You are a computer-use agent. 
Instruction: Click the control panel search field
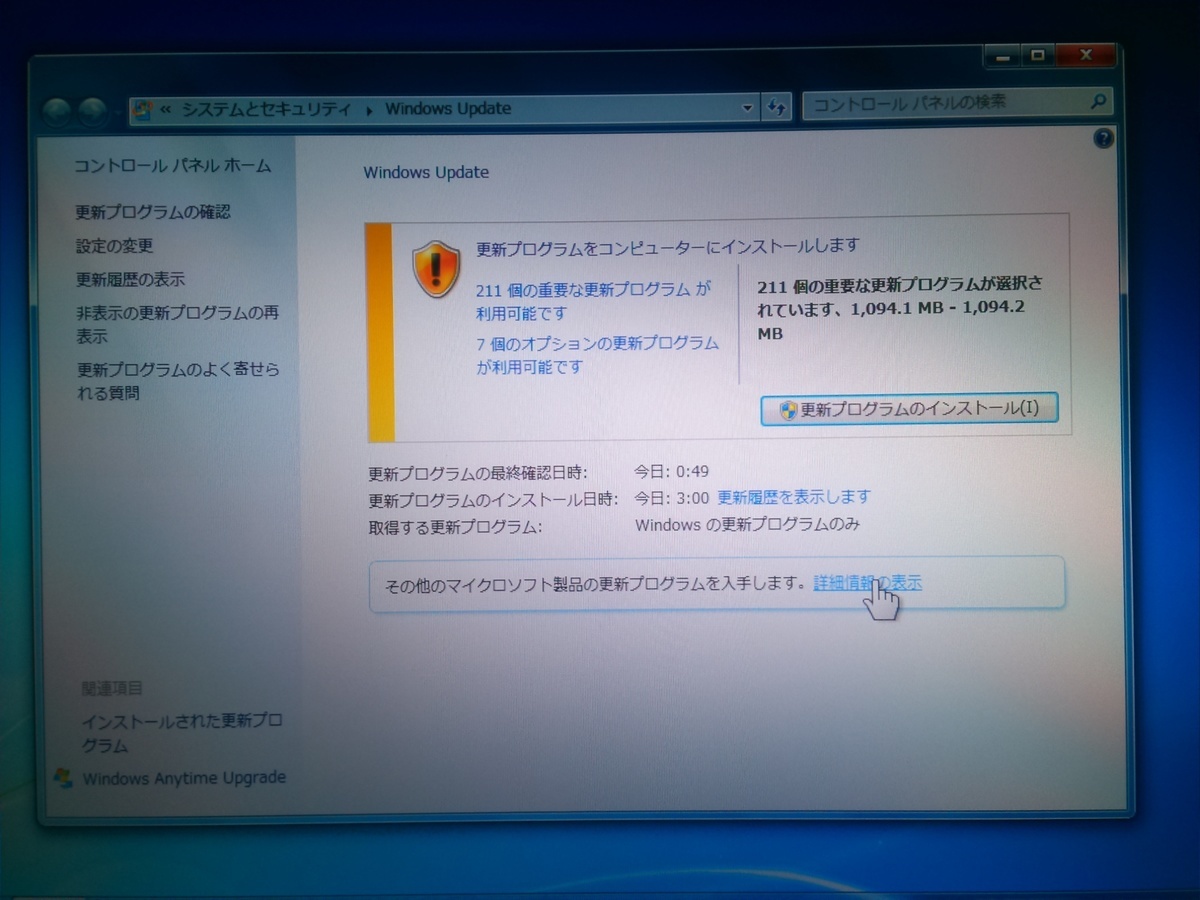pos(956,102)
